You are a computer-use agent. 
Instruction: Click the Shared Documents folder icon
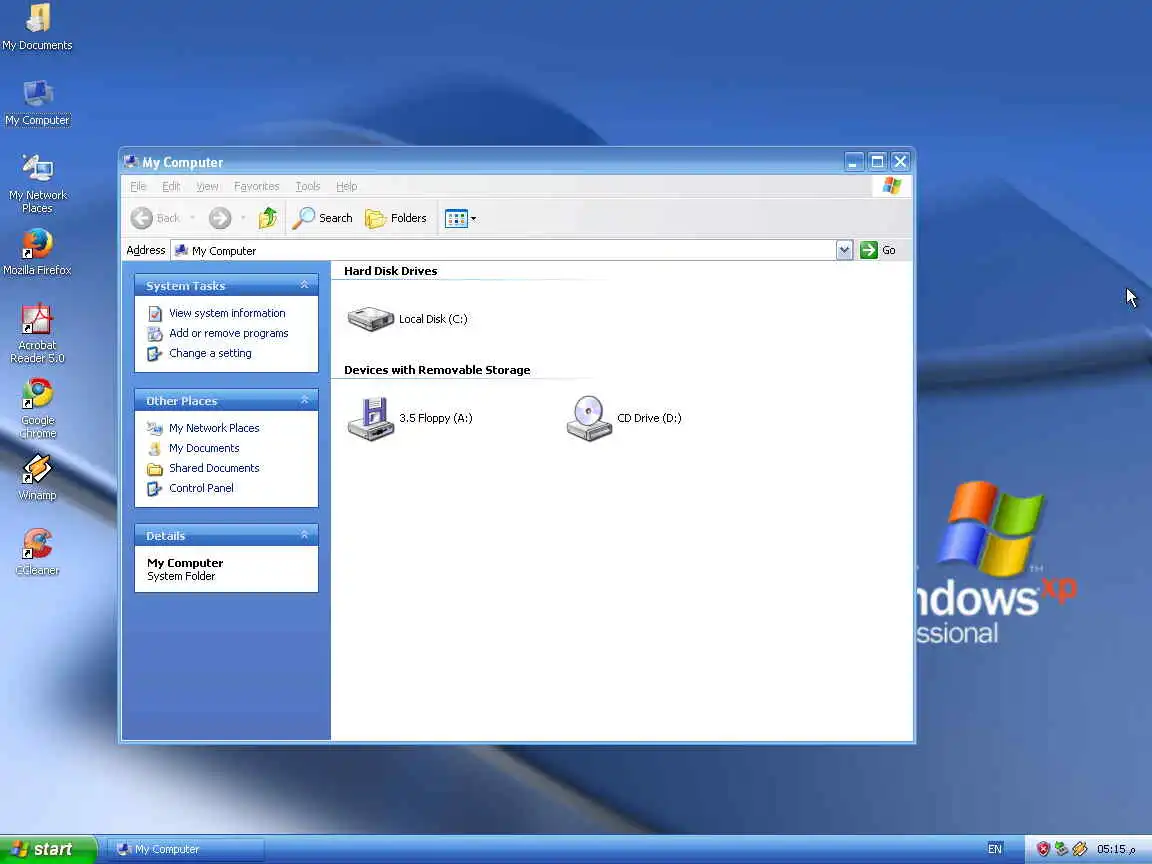click(155, 469)
